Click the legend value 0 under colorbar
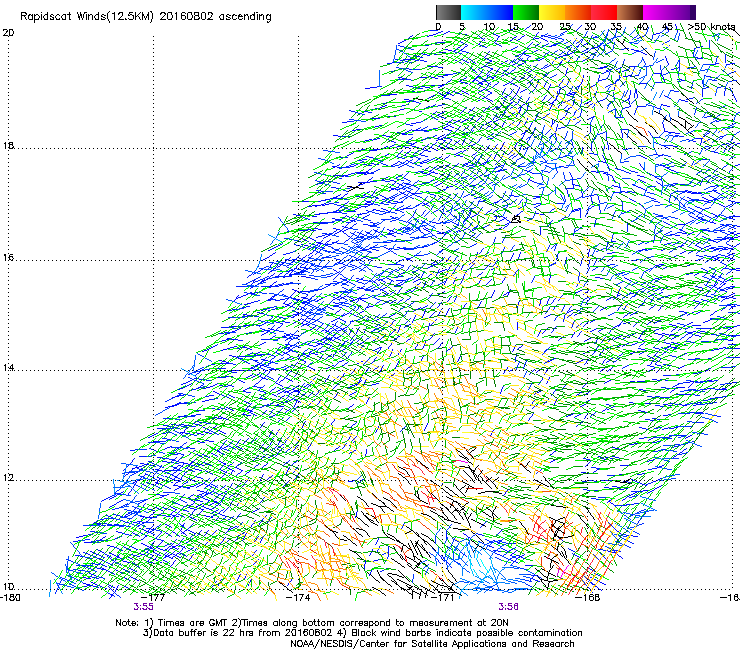740x650 pixels. (x=438, y=27)
